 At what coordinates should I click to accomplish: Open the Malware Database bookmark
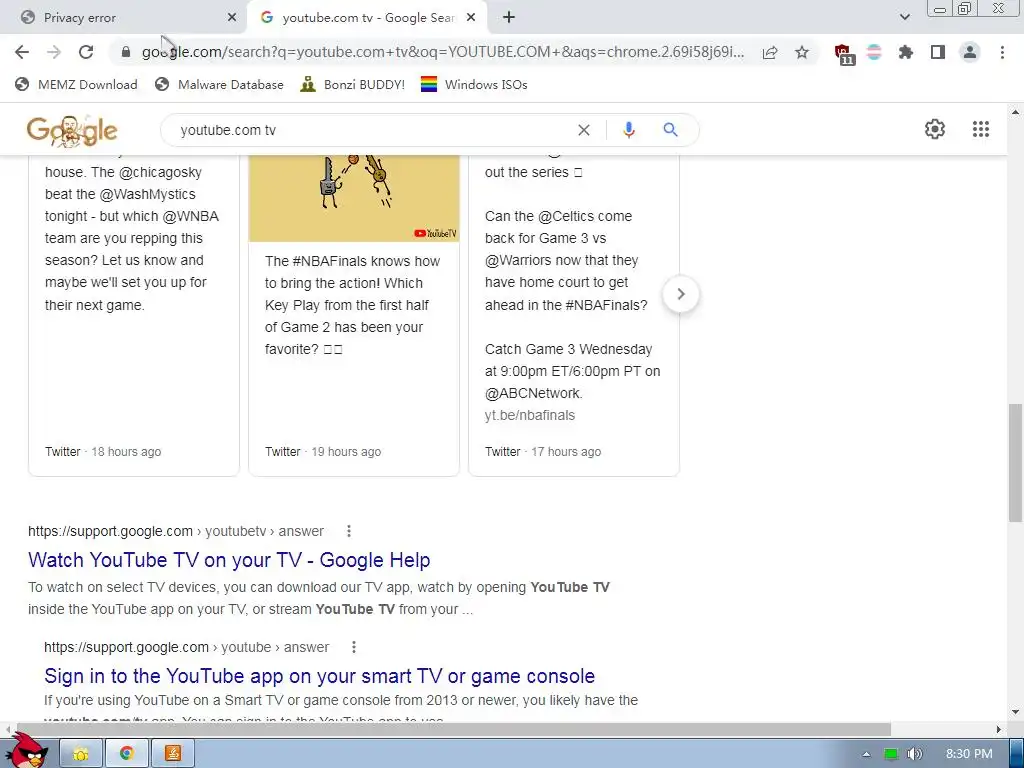(x=219, y=84)
